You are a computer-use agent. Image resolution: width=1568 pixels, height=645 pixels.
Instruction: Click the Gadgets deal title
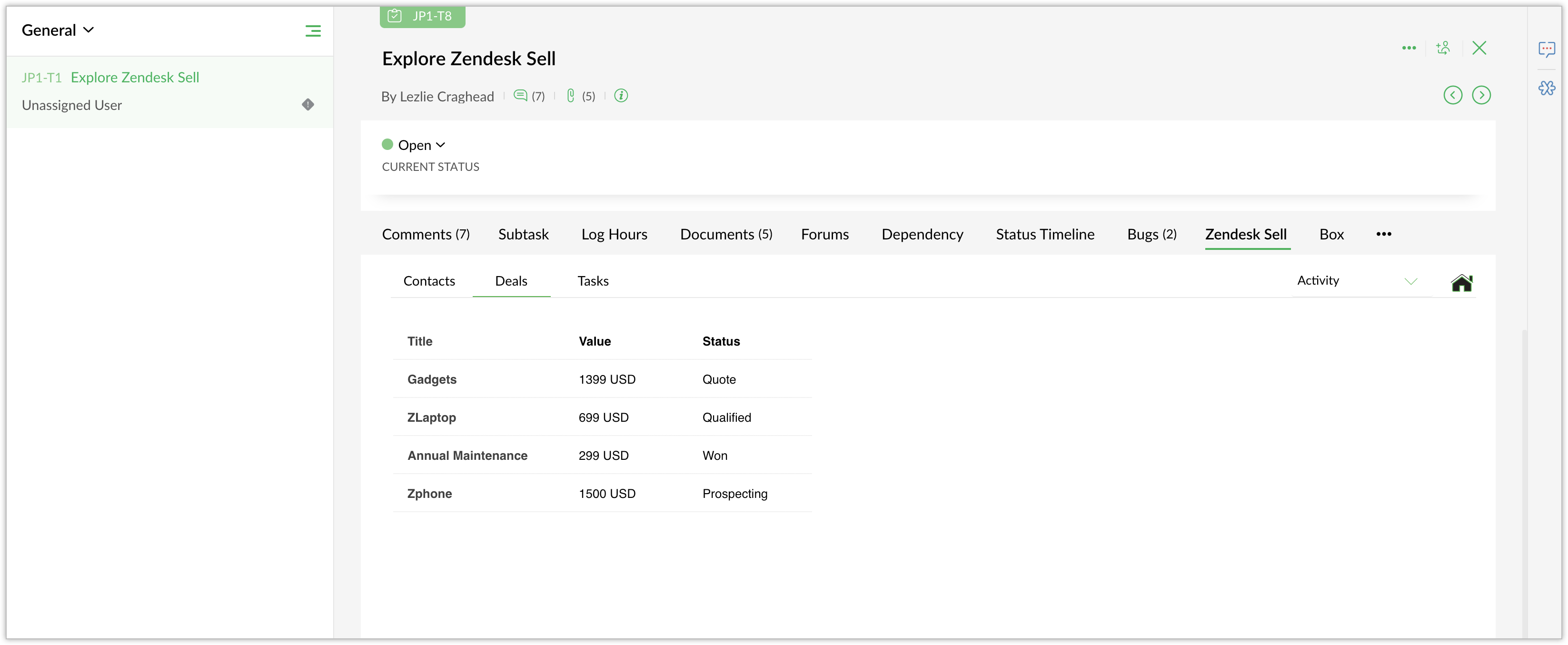pos(432,379)
